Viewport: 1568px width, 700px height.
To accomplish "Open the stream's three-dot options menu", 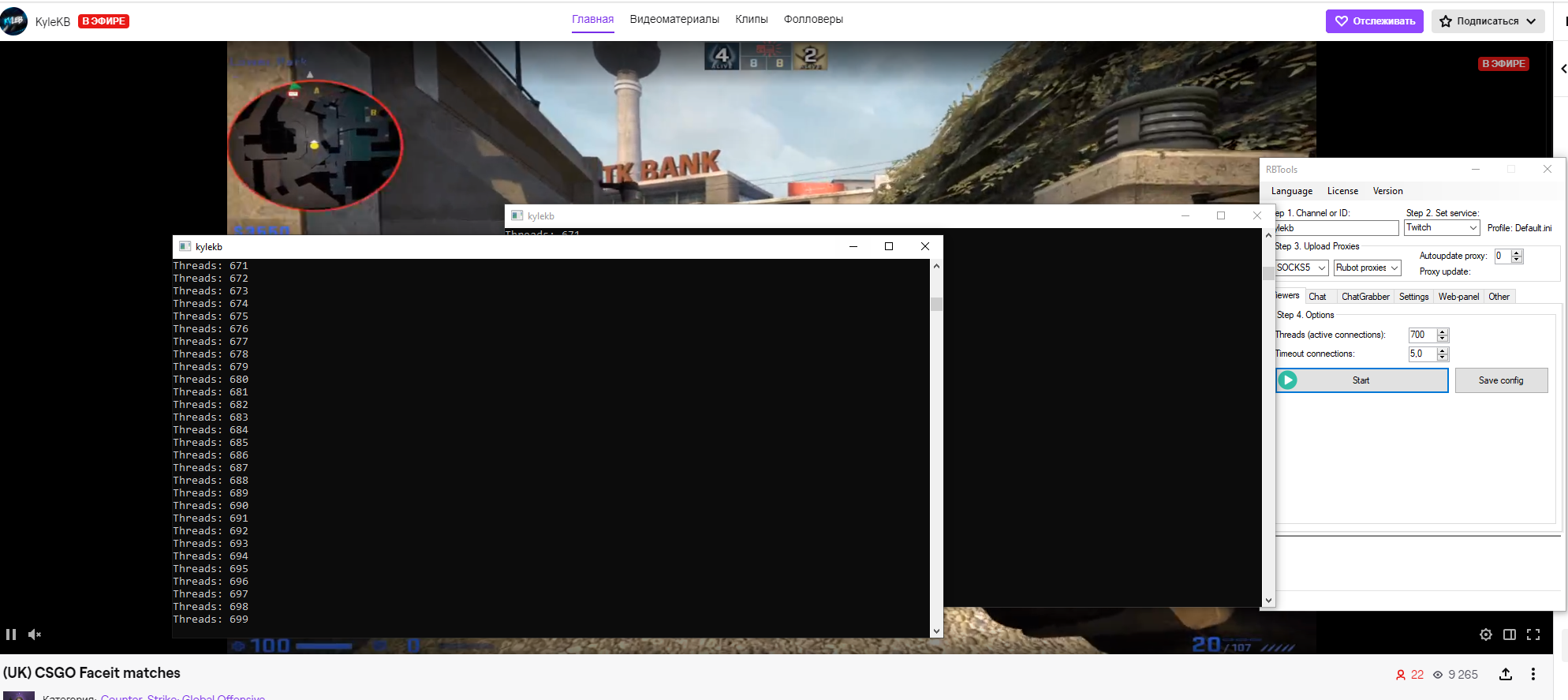I will click(1533, 674).
